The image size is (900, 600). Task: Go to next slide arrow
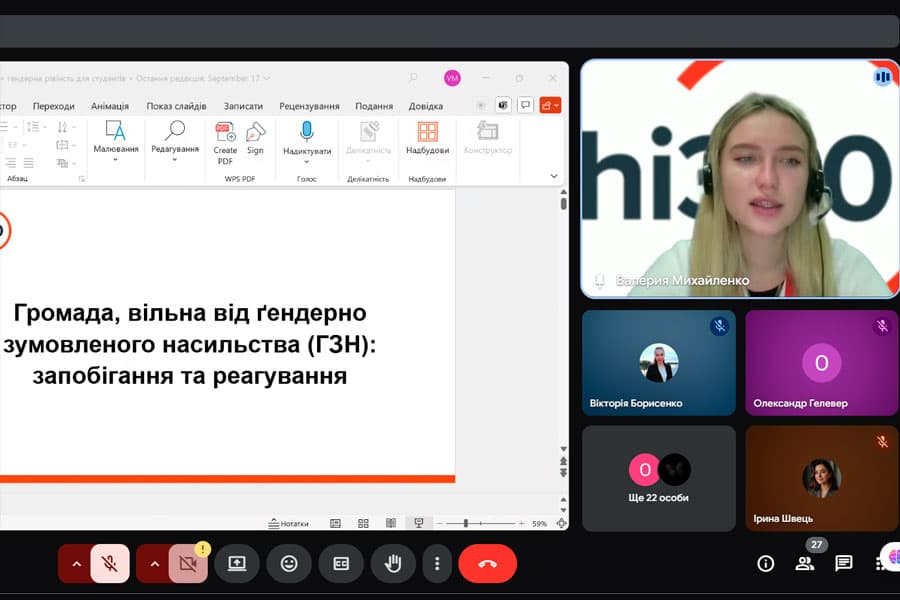(x=564, y=472)
